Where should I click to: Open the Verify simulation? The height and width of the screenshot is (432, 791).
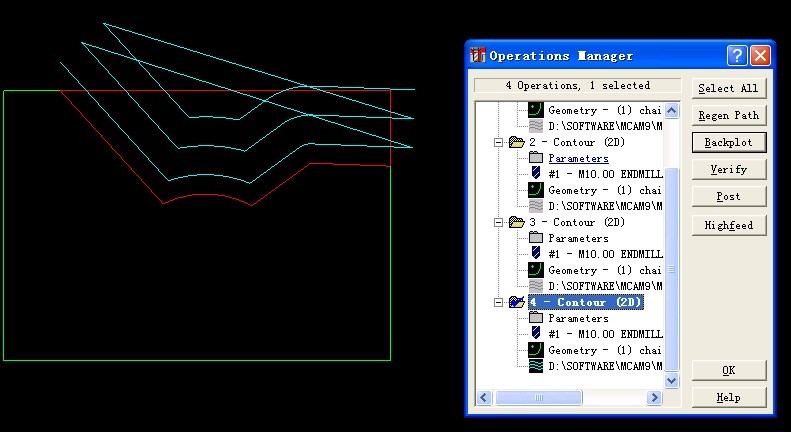[728, 170]
